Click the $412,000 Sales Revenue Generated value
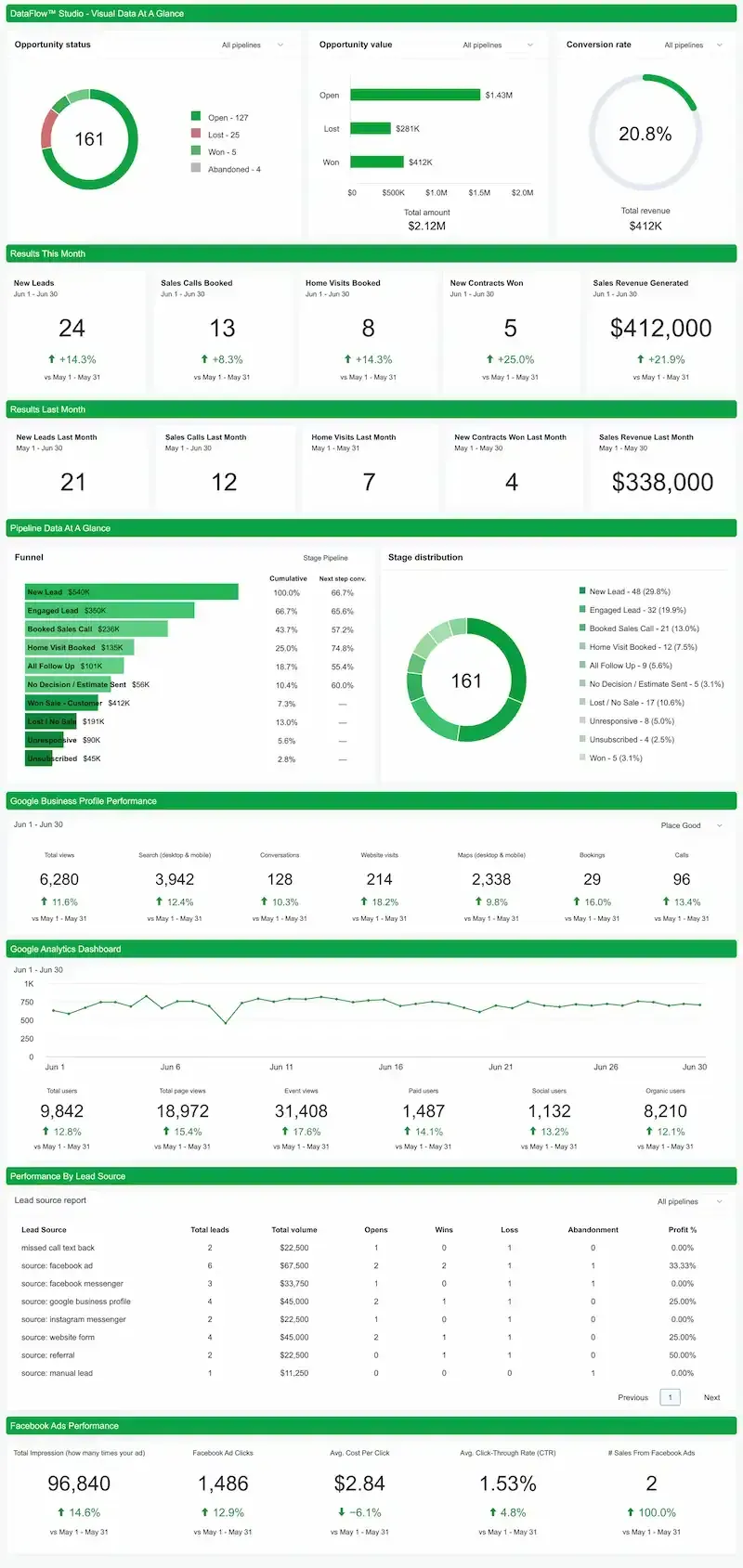Image resolution: width=743 pixels, height=1568 pixels. 661,328
